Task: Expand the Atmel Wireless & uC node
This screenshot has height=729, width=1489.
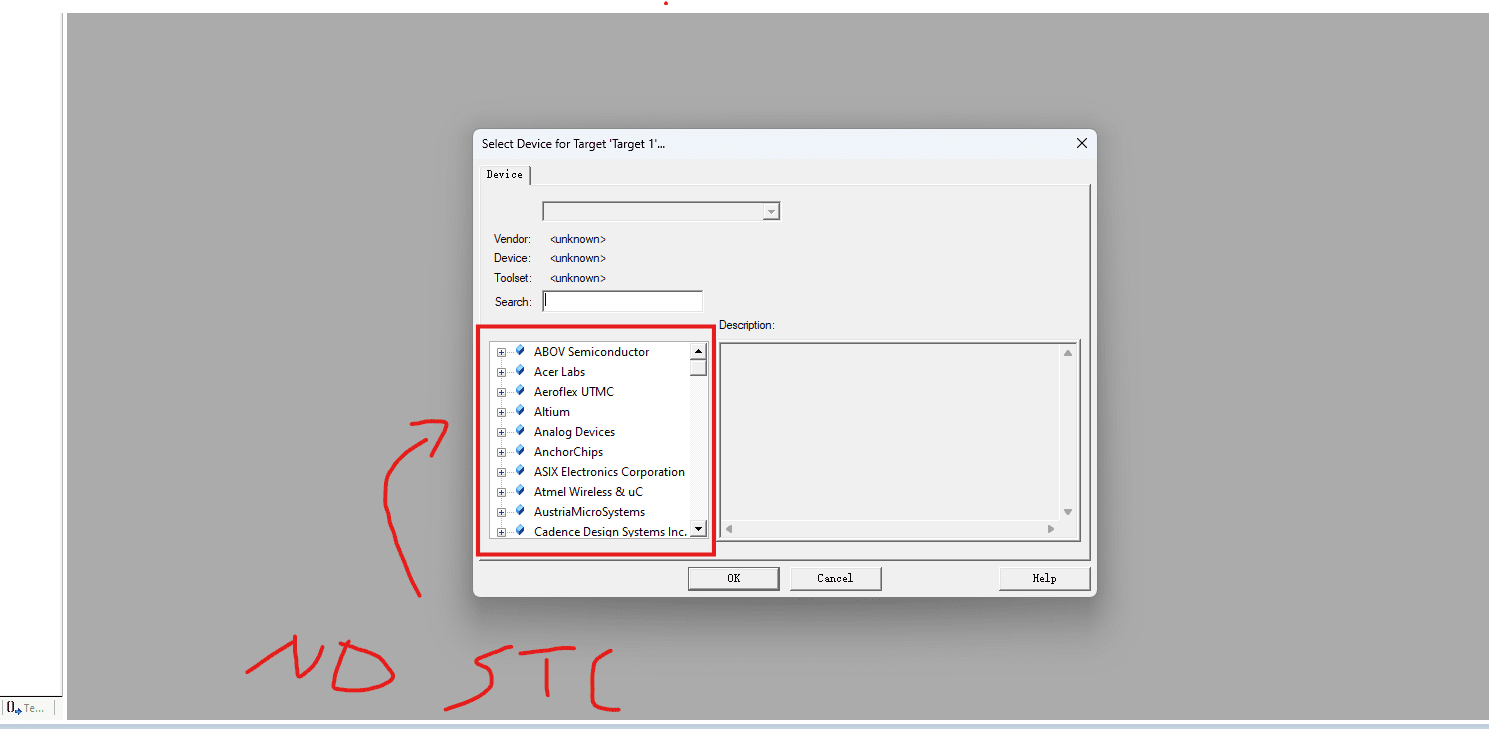Action: point(501,492)
